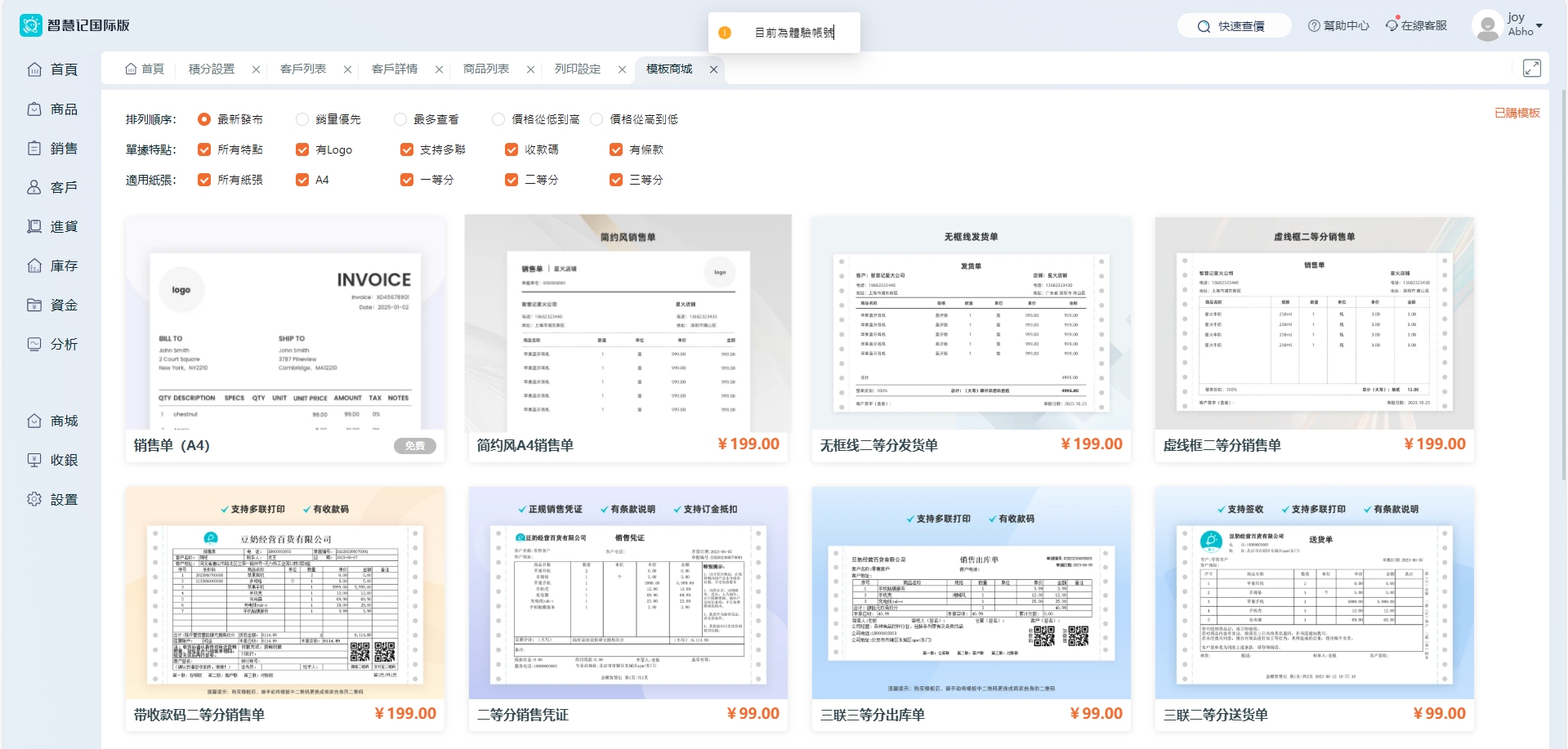Open 庫存 inventory sidebar icon
The image size is (1568, 749).
[34, 265]
